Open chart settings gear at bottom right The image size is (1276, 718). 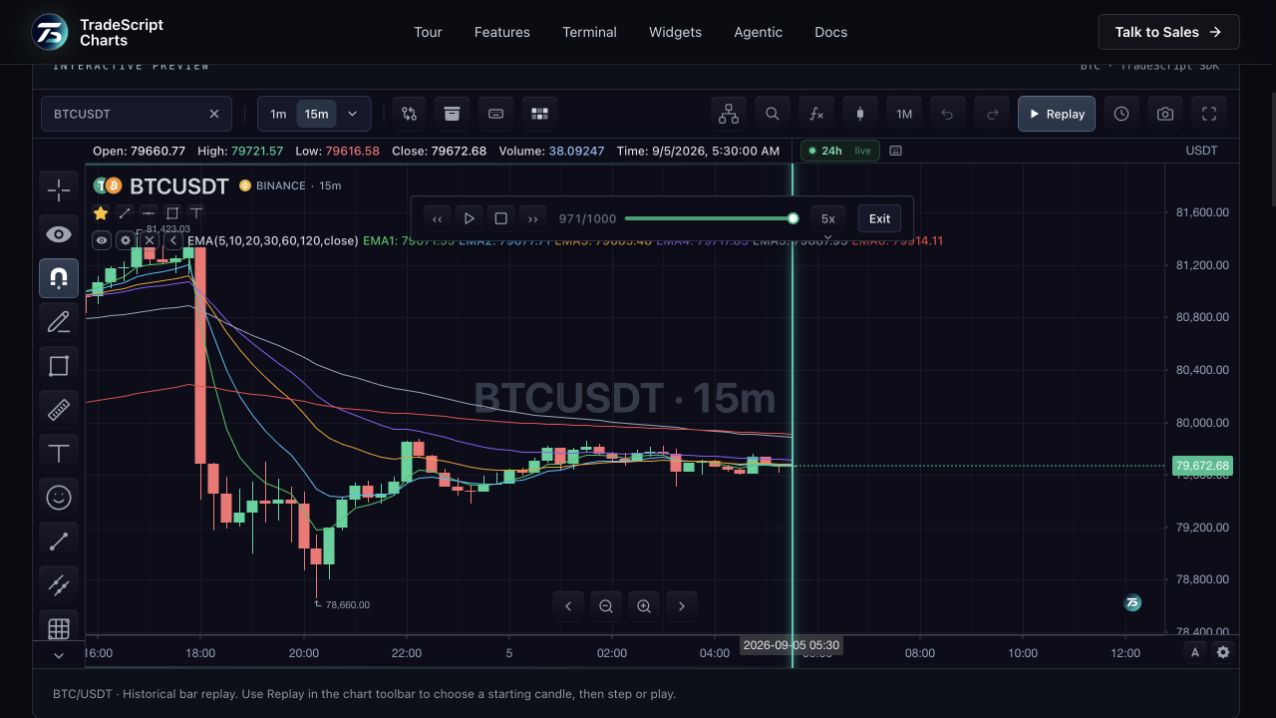[x=1223, y=652]
